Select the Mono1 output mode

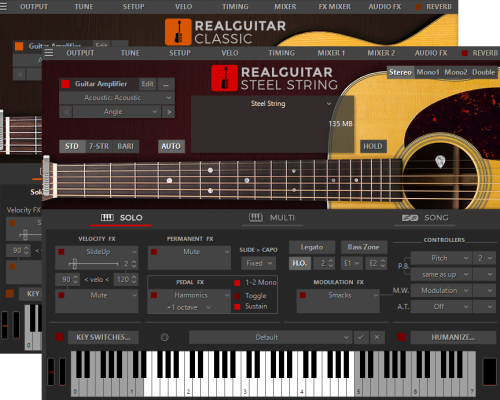click(428, 72)
